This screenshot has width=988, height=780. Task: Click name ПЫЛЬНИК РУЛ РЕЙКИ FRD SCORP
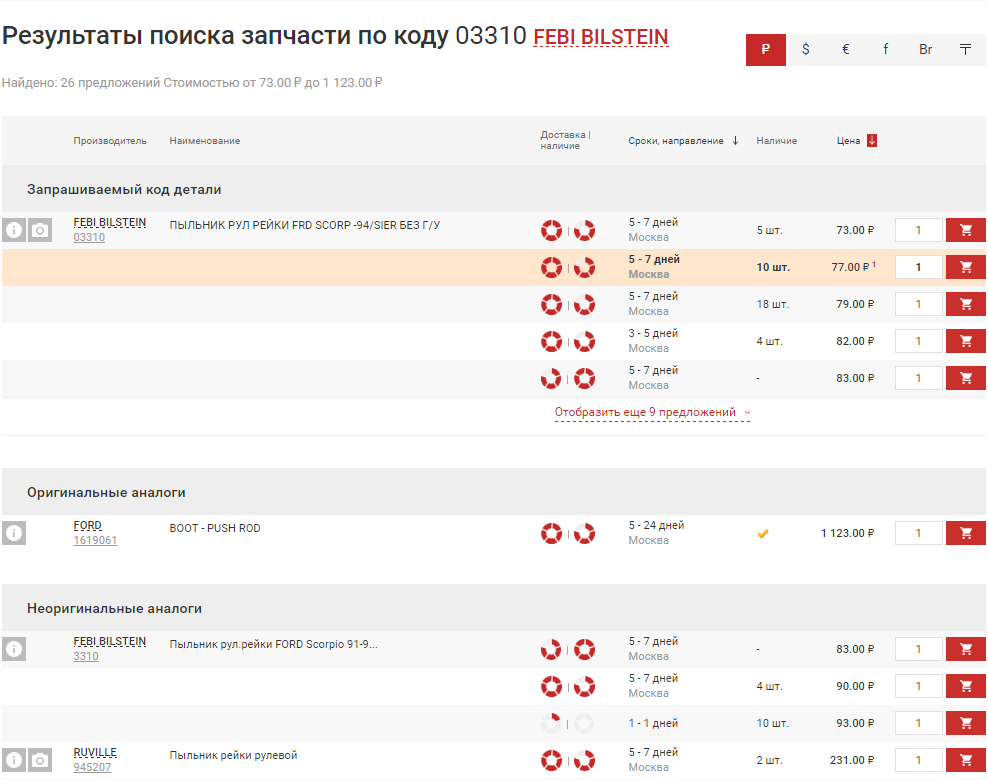click(304, 225)
